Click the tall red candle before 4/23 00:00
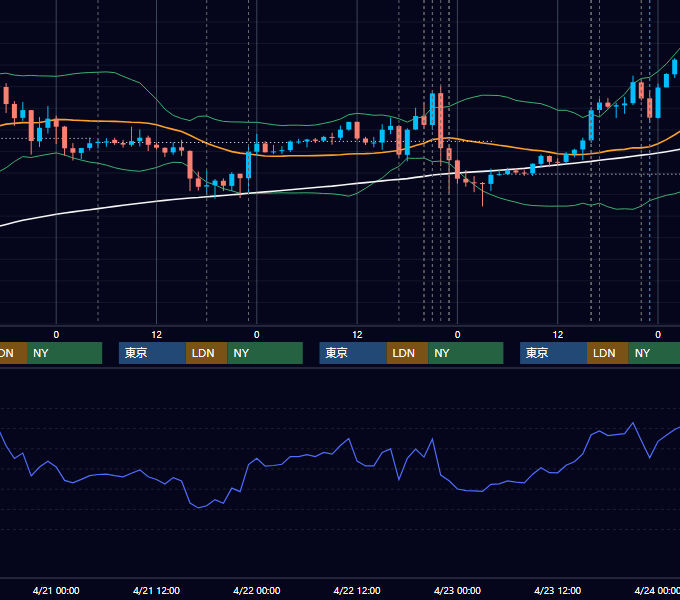Viewport: 680px width, 600px height. point(441,121)
